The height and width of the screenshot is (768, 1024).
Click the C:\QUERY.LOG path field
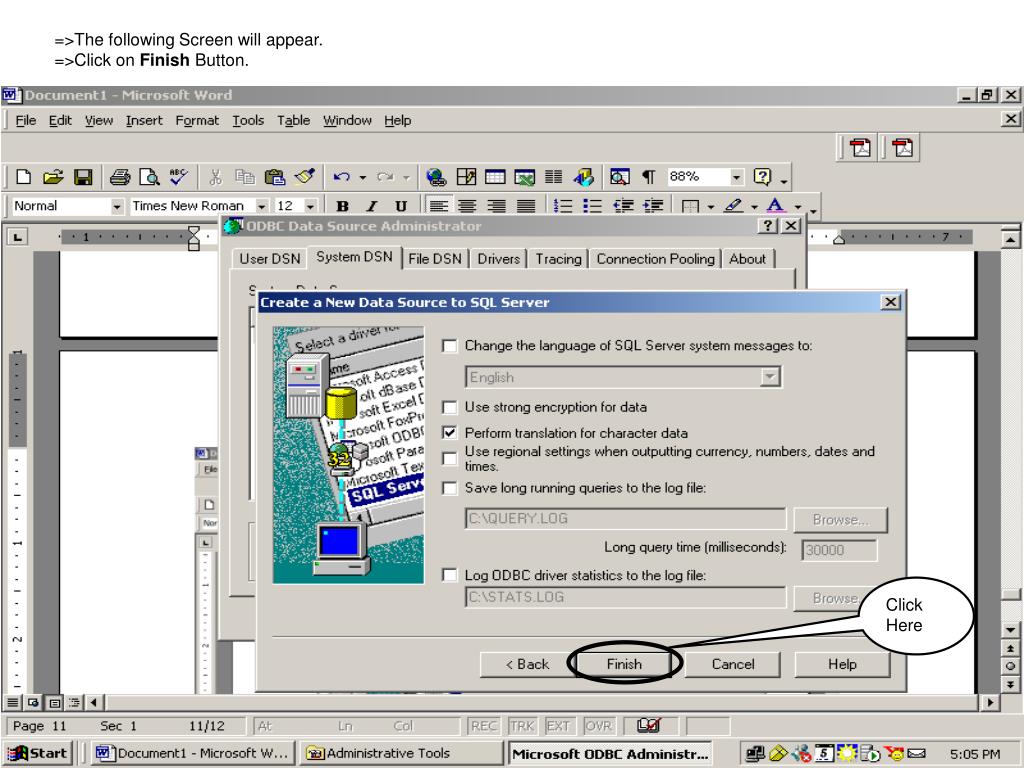click(626, 519)
